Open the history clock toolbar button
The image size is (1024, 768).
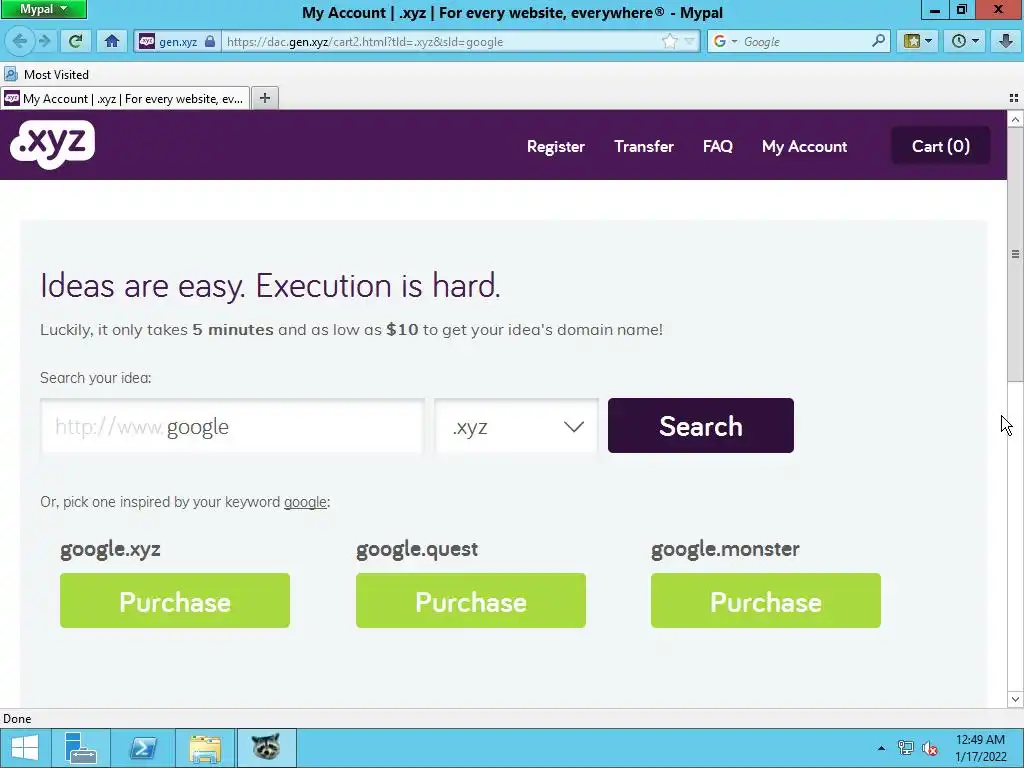[965, 41]
